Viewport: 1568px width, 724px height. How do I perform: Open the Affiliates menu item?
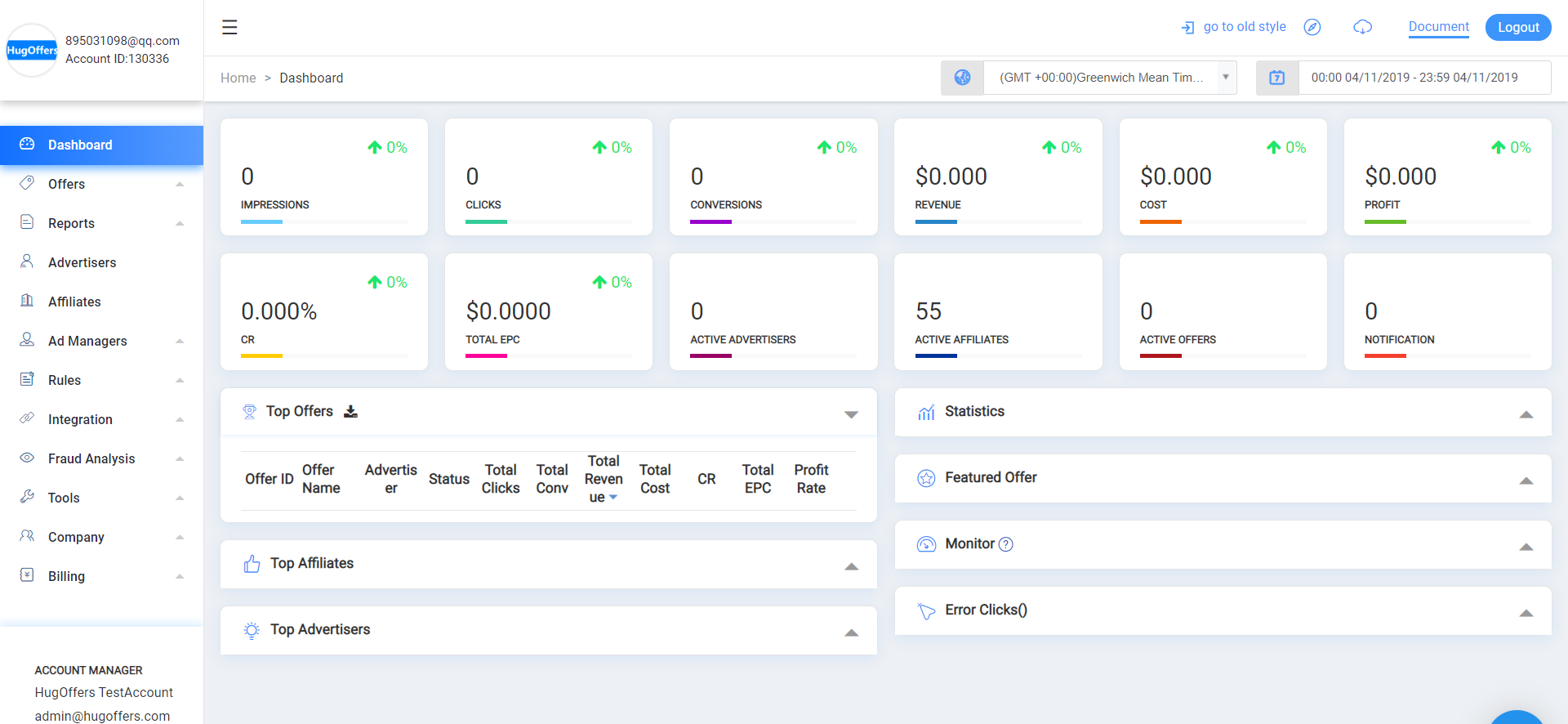click(x=101, y=302)
